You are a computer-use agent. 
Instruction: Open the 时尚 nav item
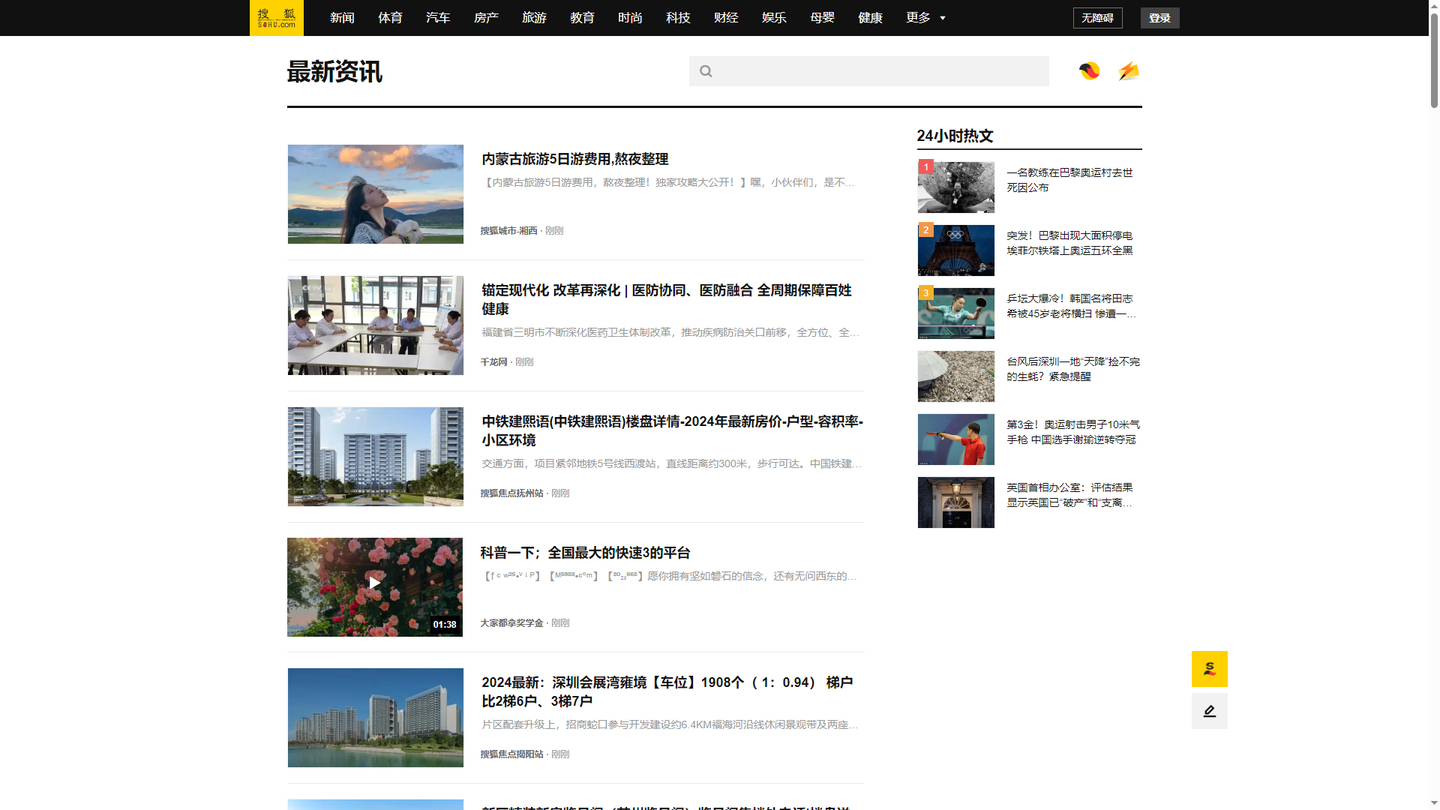click(x=630, y=18)
